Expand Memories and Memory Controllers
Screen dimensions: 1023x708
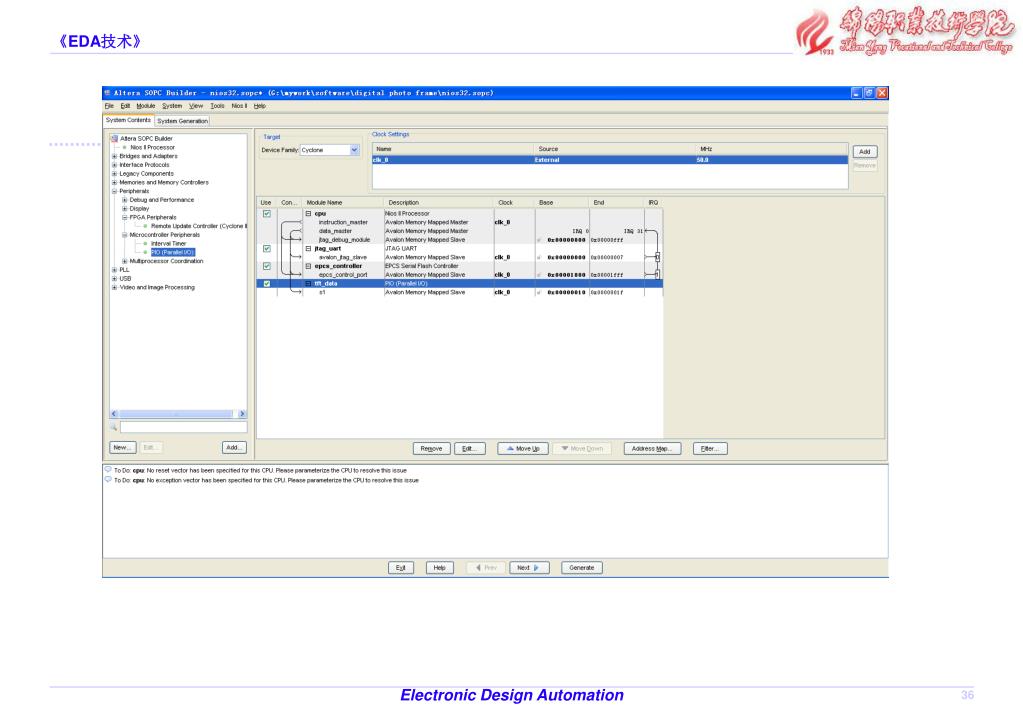click(115, 183)
